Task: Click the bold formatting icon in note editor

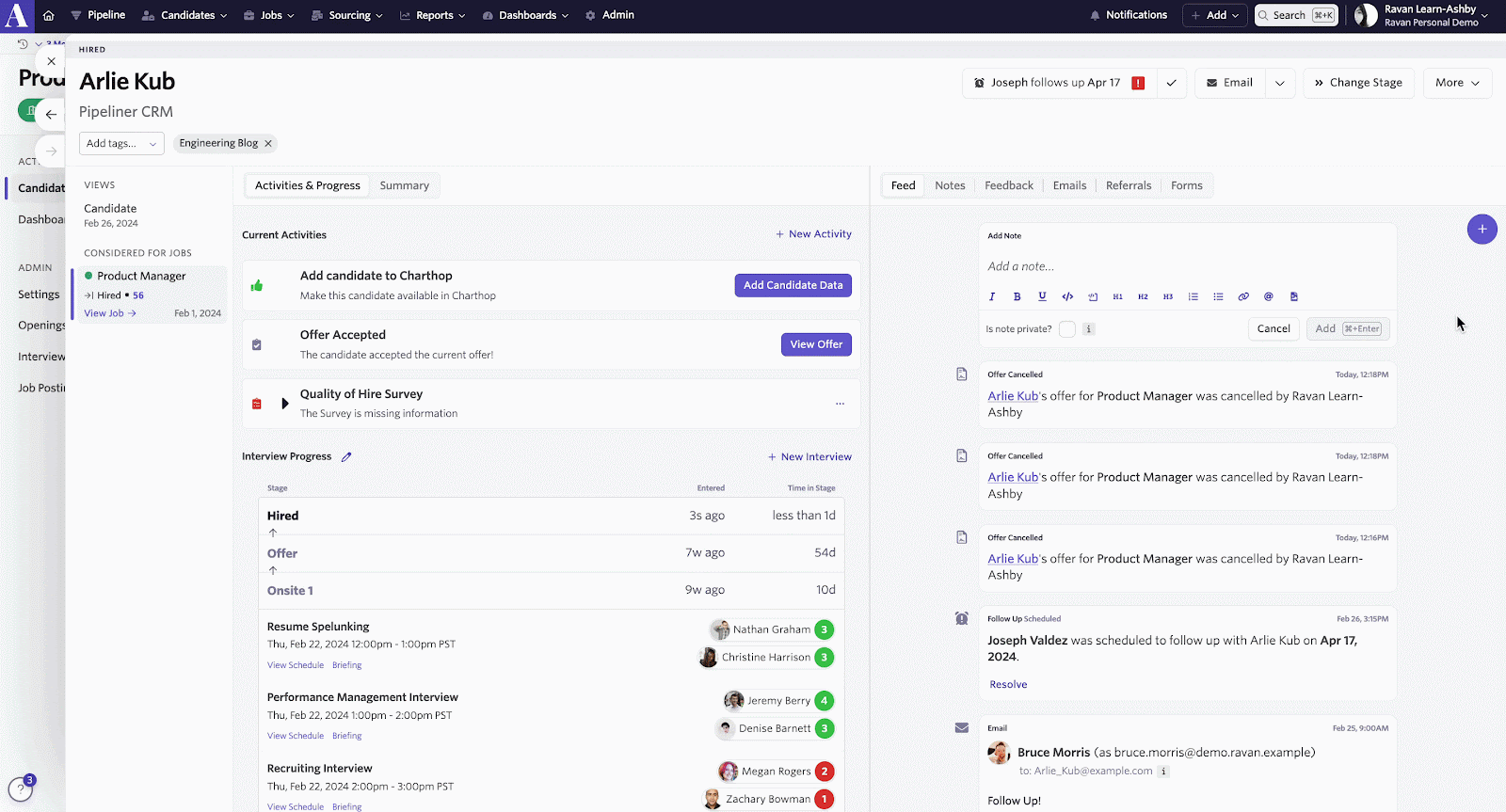Action: click(1017, 296)
